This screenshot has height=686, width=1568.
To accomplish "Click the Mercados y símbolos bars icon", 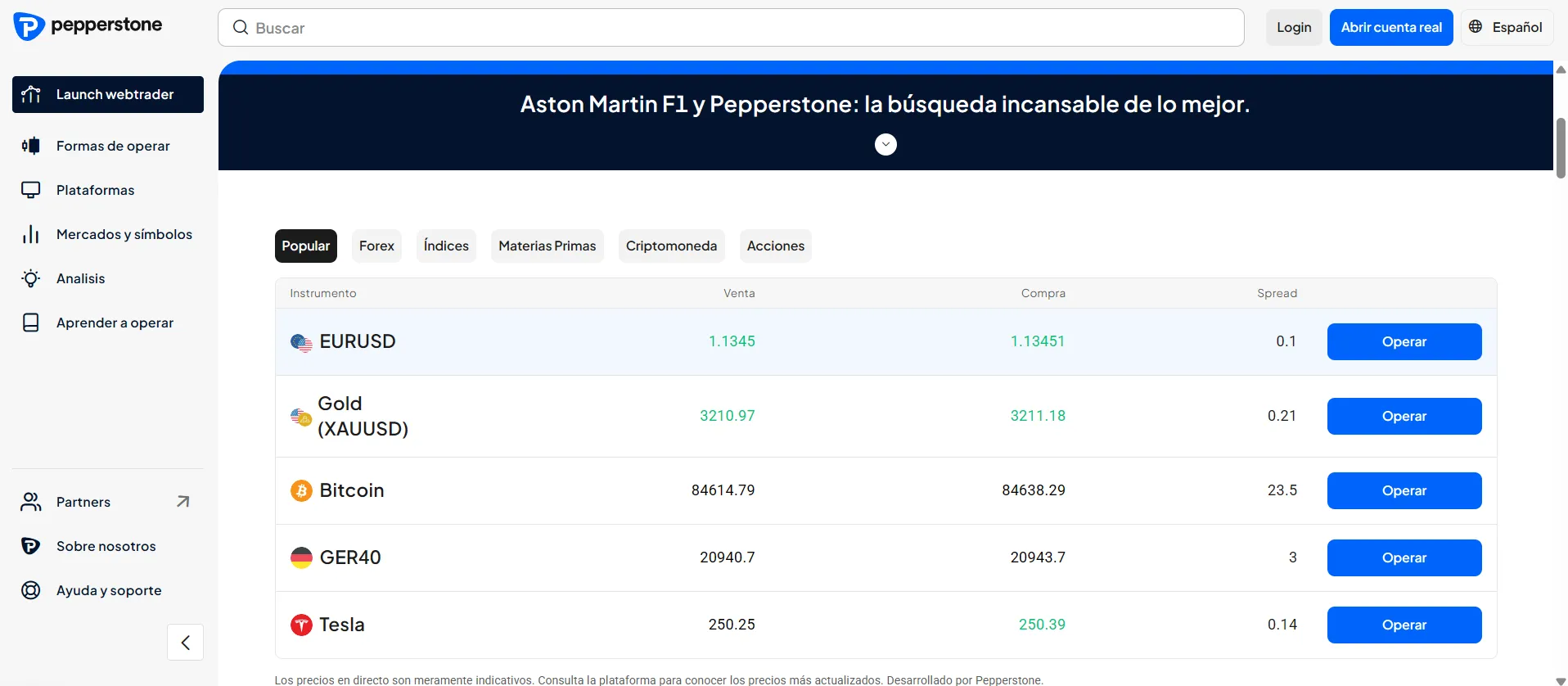I will click(31, 234).
